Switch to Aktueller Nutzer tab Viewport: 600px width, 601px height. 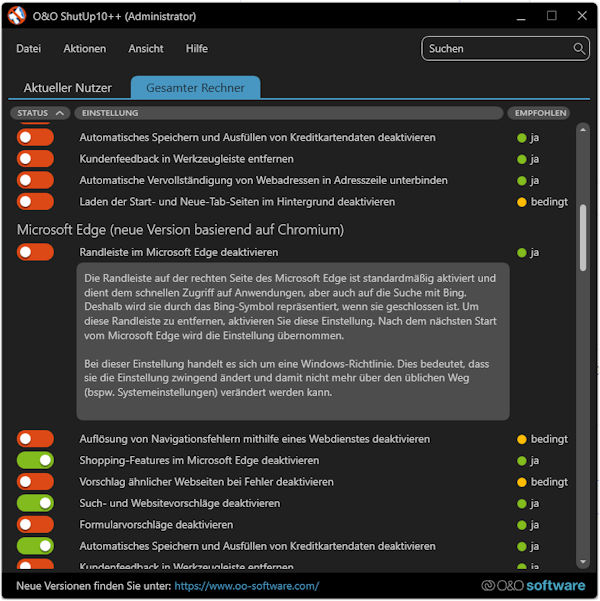click(67, 88)
